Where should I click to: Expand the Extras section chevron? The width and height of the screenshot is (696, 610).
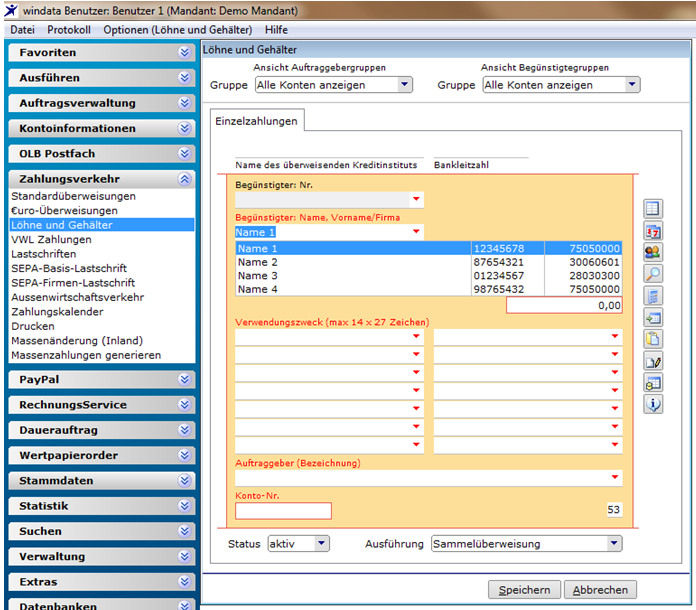184,582
